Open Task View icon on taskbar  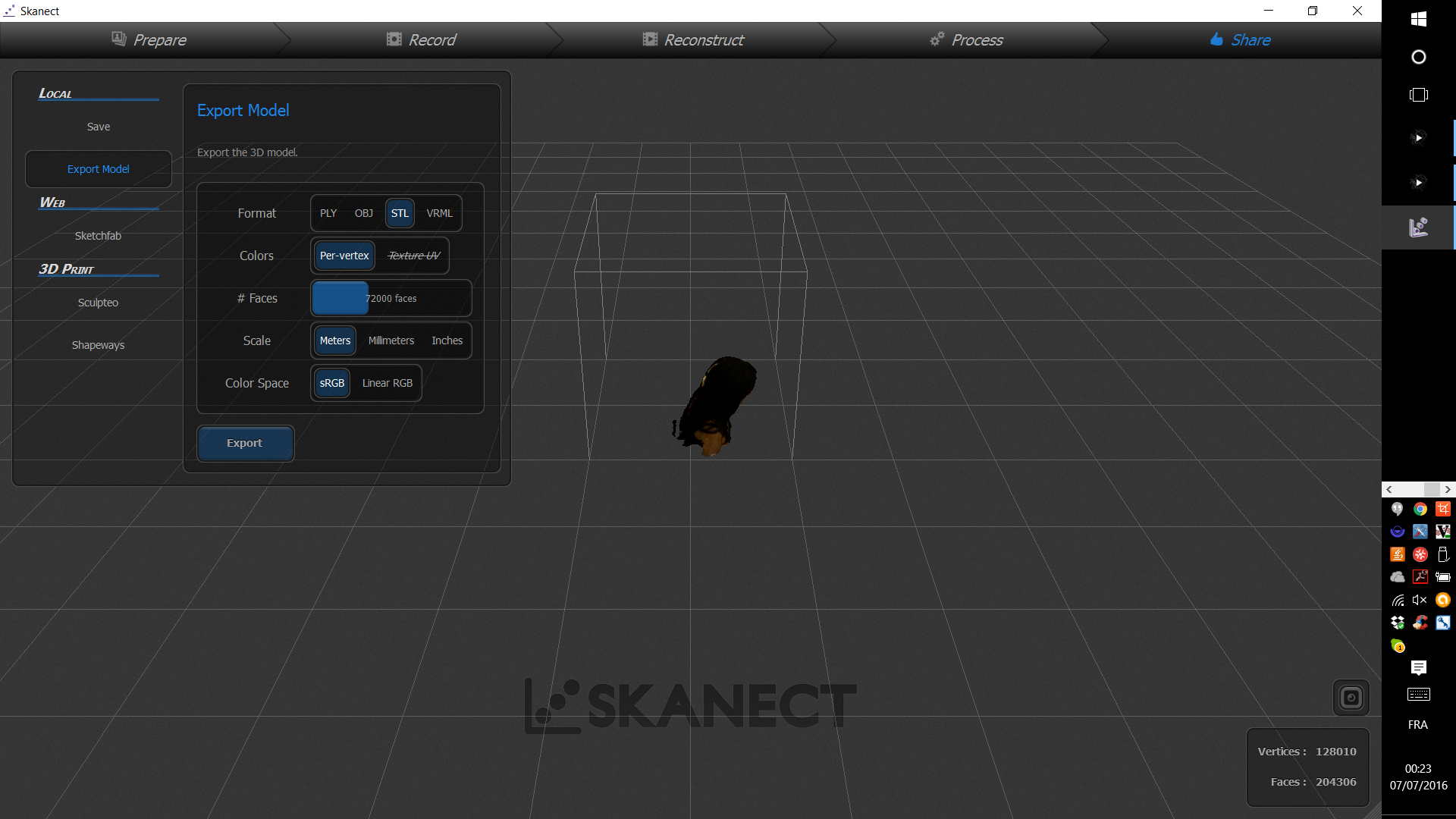[x=1418, y=95]
